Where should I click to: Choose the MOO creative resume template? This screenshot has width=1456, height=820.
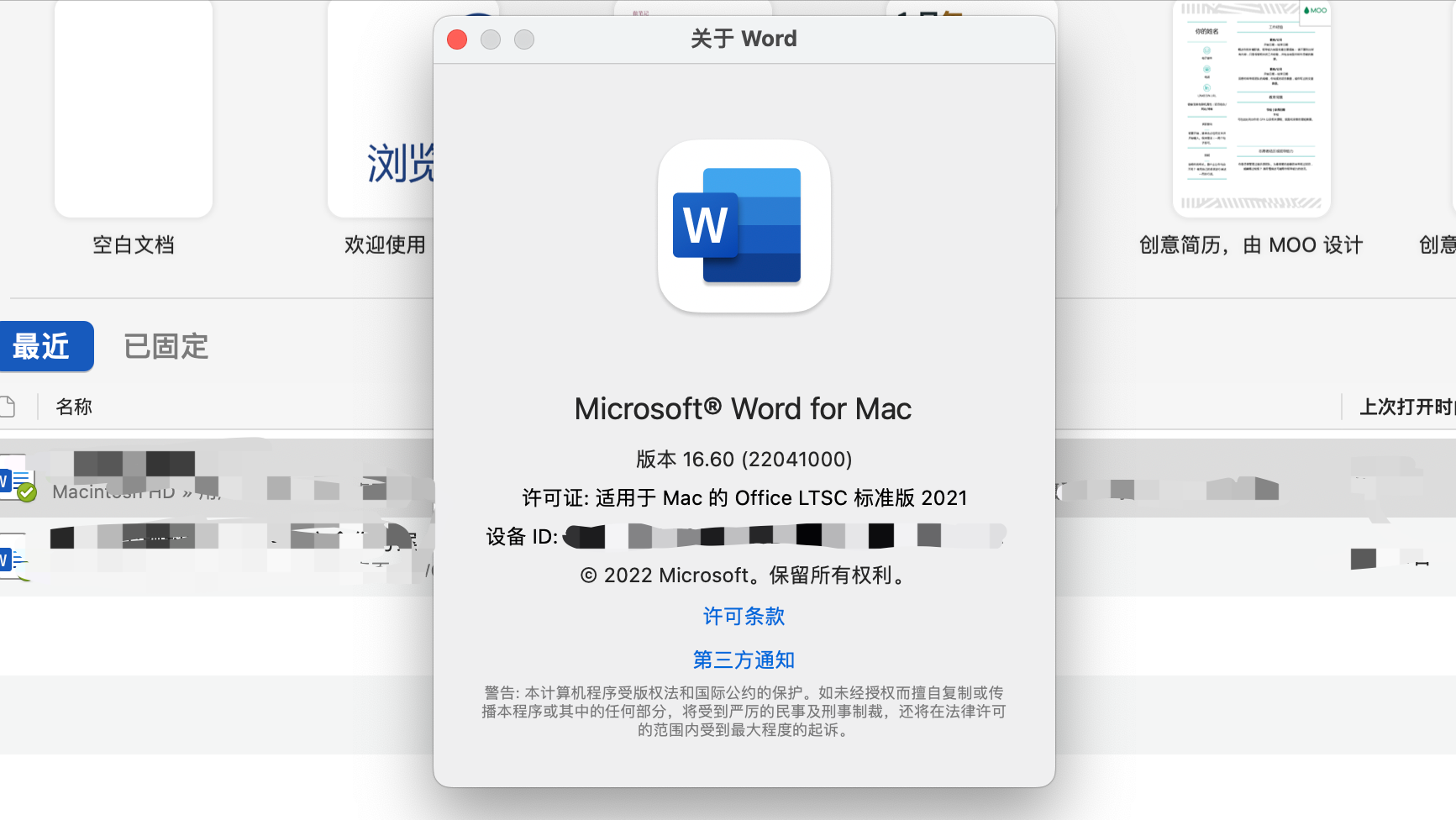1251,108
